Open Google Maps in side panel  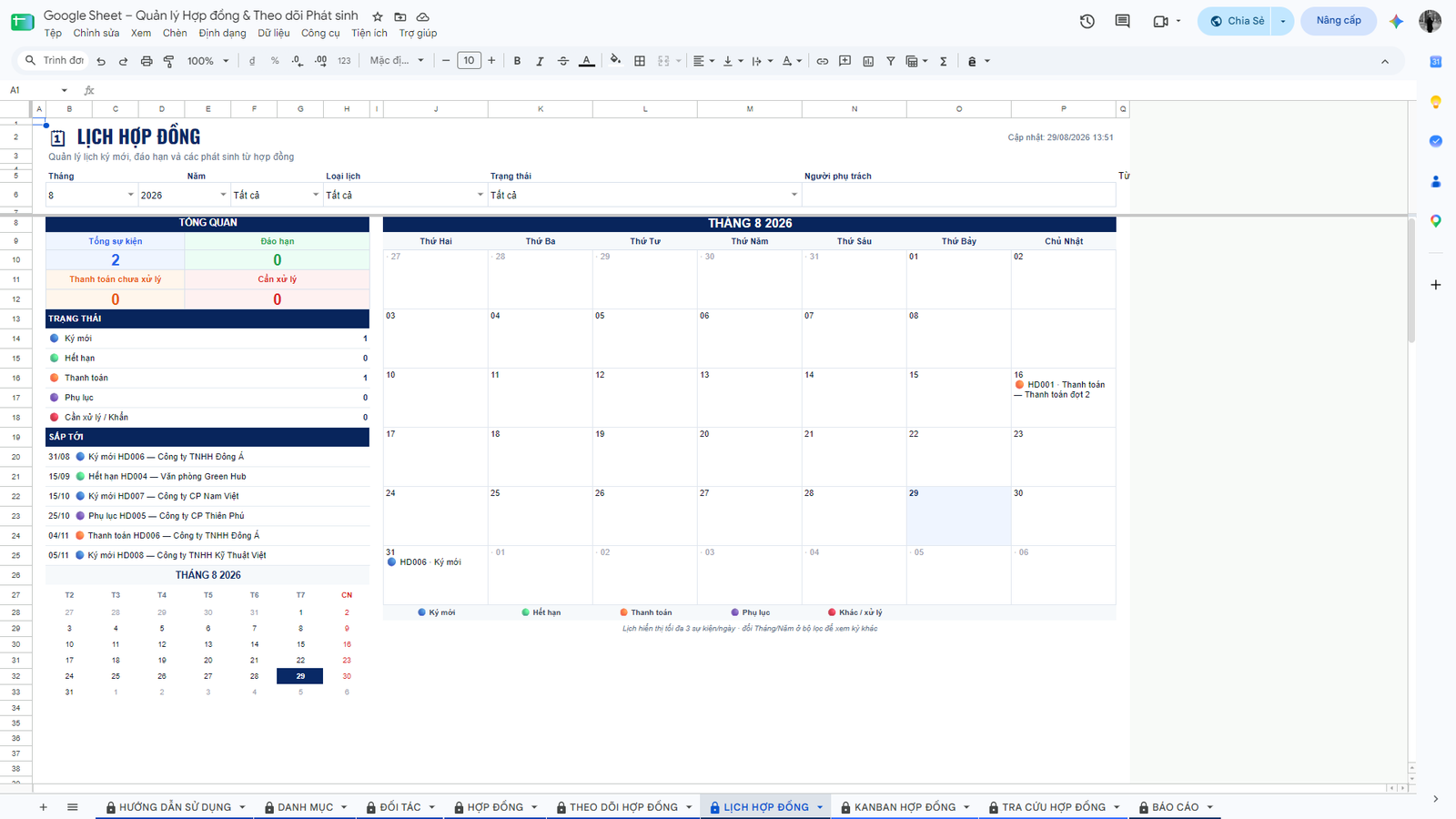1436,221
